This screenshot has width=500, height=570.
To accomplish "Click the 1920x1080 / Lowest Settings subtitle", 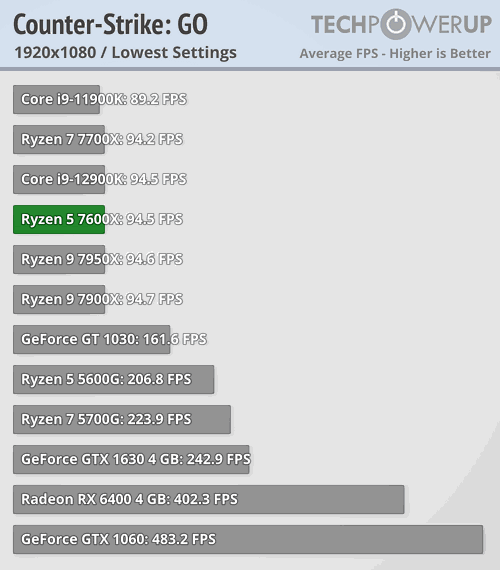I will 125,53.
